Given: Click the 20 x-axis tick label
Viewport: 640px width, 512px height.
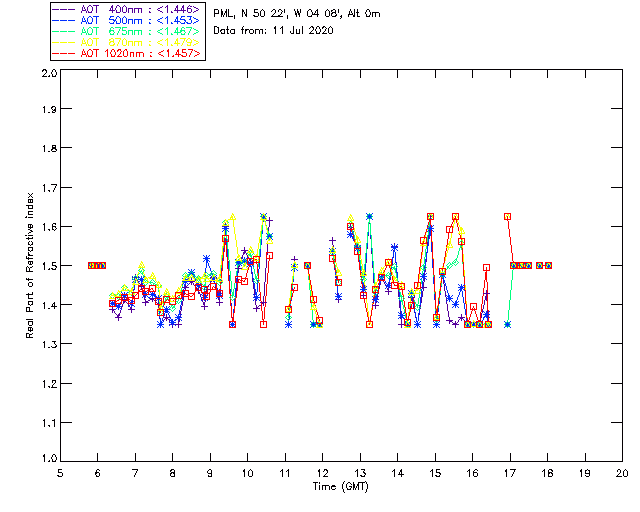Looking at the screenshot, I should coord(622,473).
